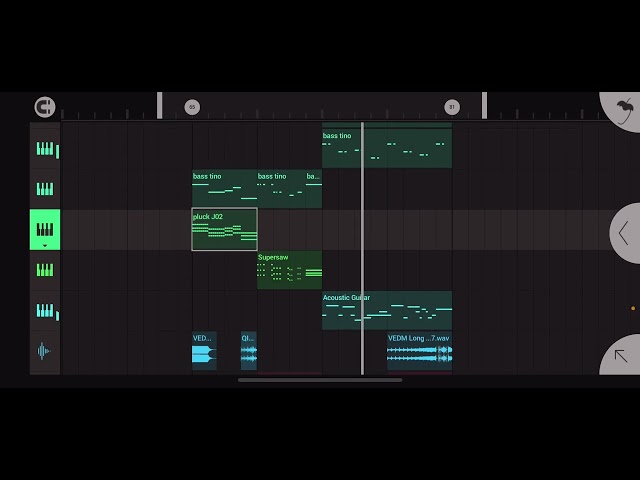Select the pluck J02 clip
The image size is (640, 480).
(224, 229)
